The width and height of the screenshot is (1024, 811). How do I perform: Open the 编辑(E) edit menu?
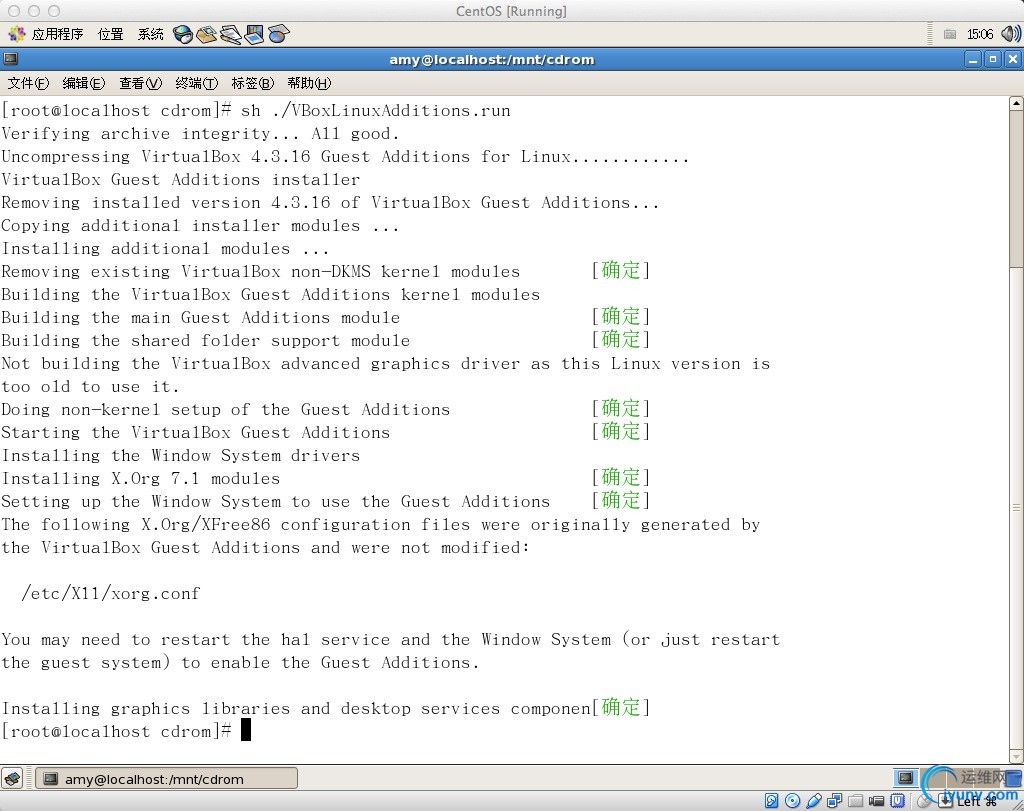(x=84, y=83)
